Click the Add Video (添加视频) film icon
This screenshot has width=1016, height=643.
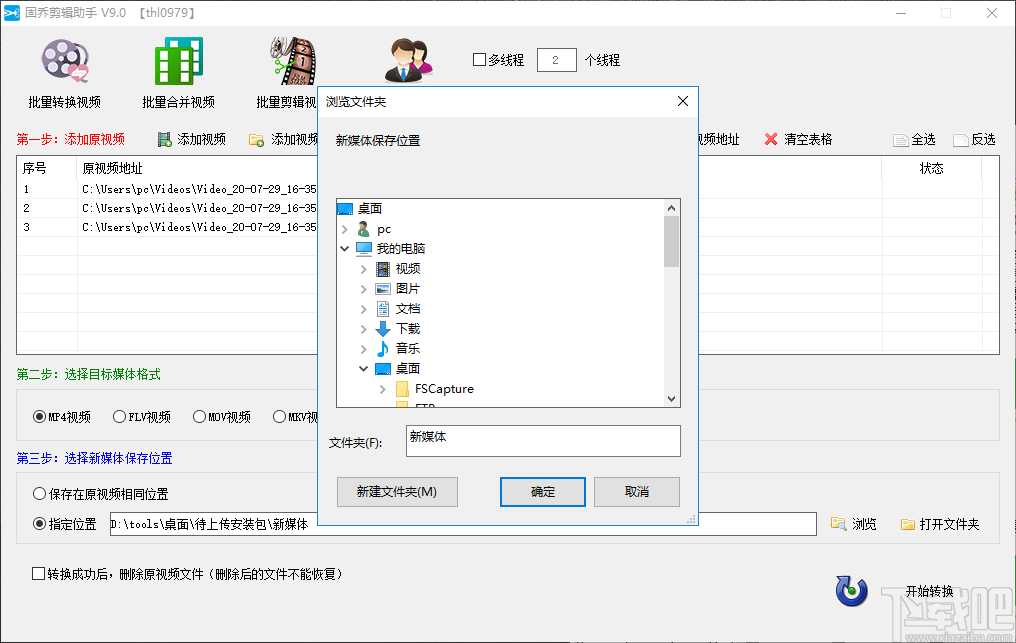[x=165, y=139]
